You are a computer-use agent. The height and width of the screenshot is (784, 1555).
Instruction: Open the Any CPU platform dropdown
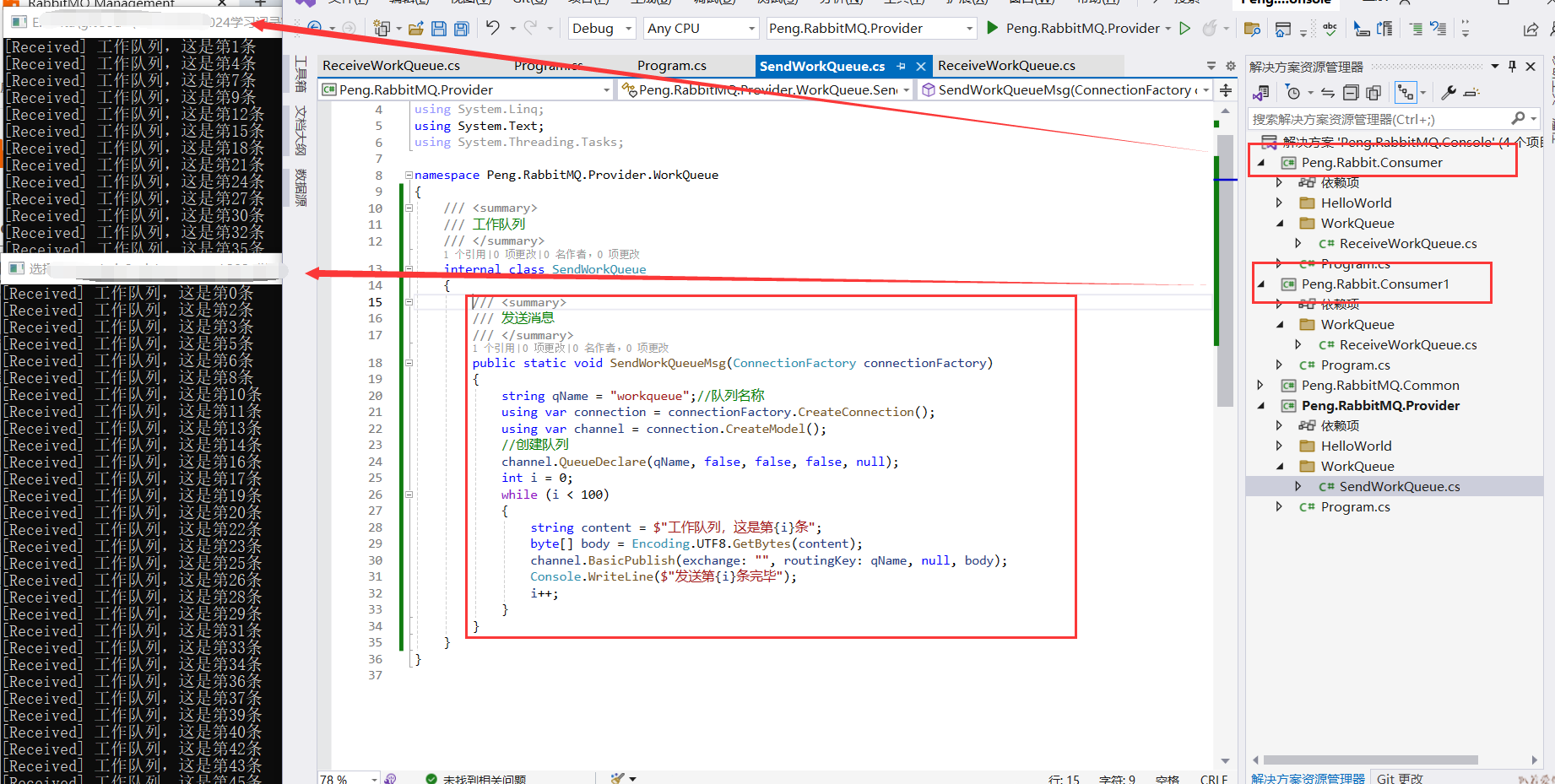(x=701, y=29)
